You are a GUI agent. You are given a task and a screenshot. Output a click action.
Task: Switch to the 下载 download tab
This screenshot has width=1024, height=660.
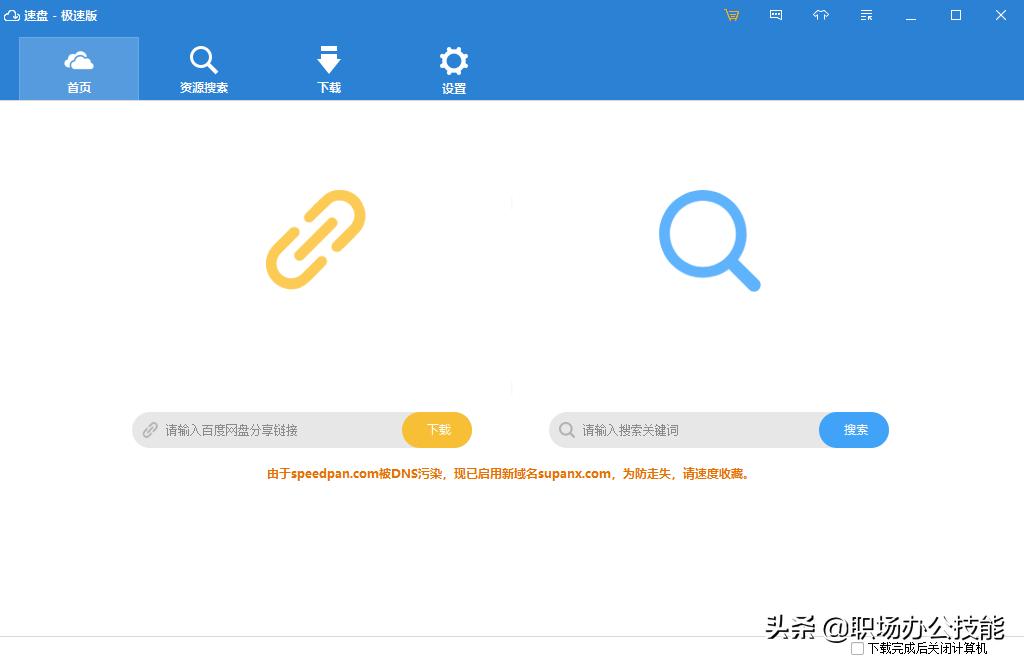click(x=328, y=67)
